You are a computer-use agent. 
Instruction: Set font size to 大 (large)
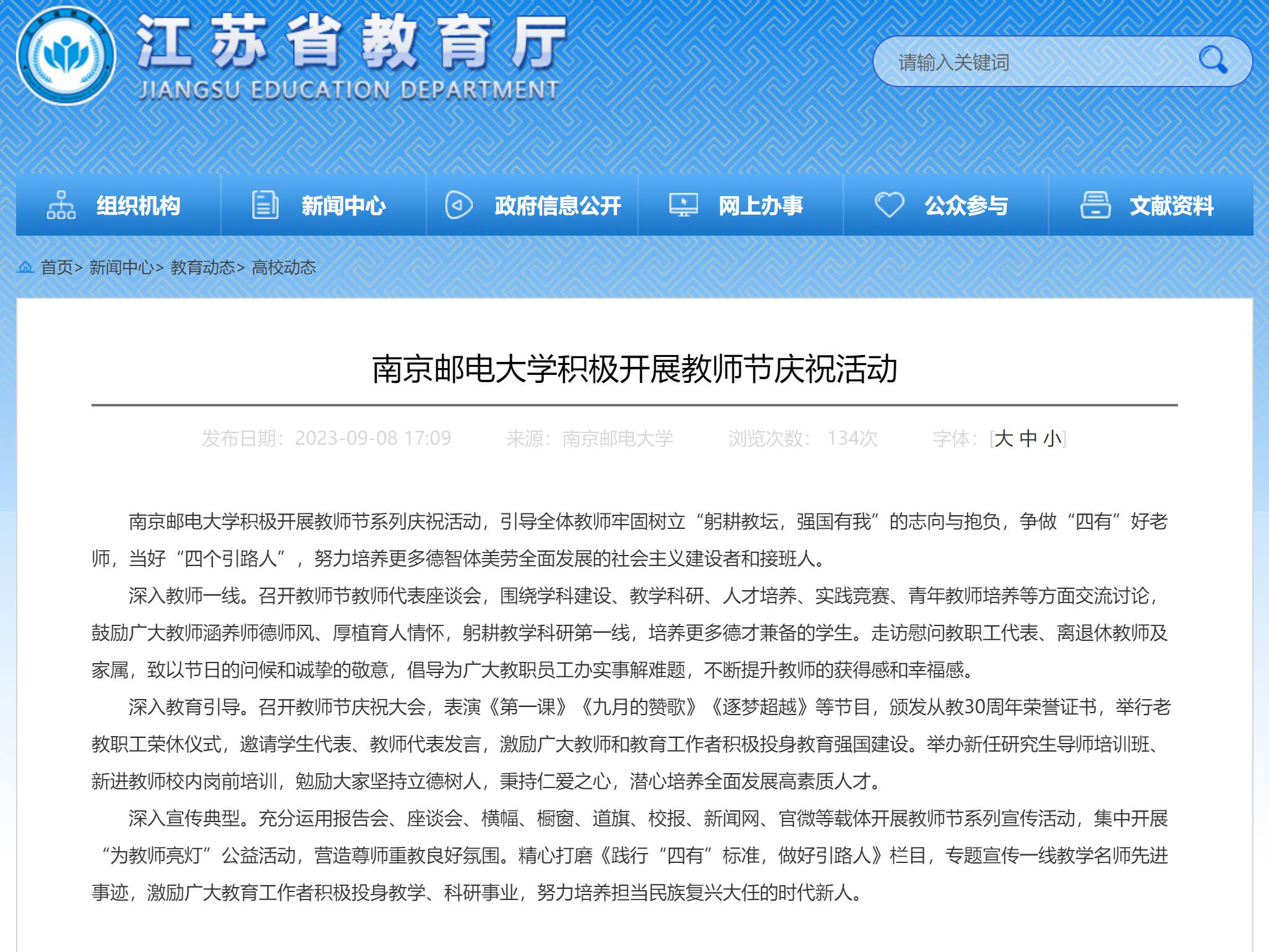(1004, 439)
